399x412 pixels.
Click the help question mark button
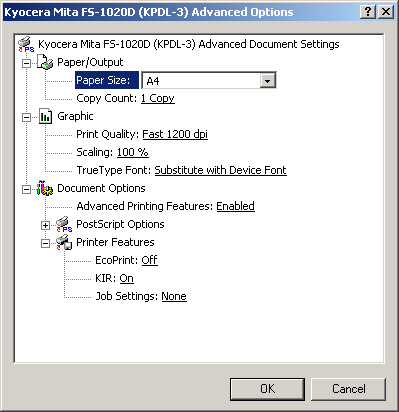368,12
